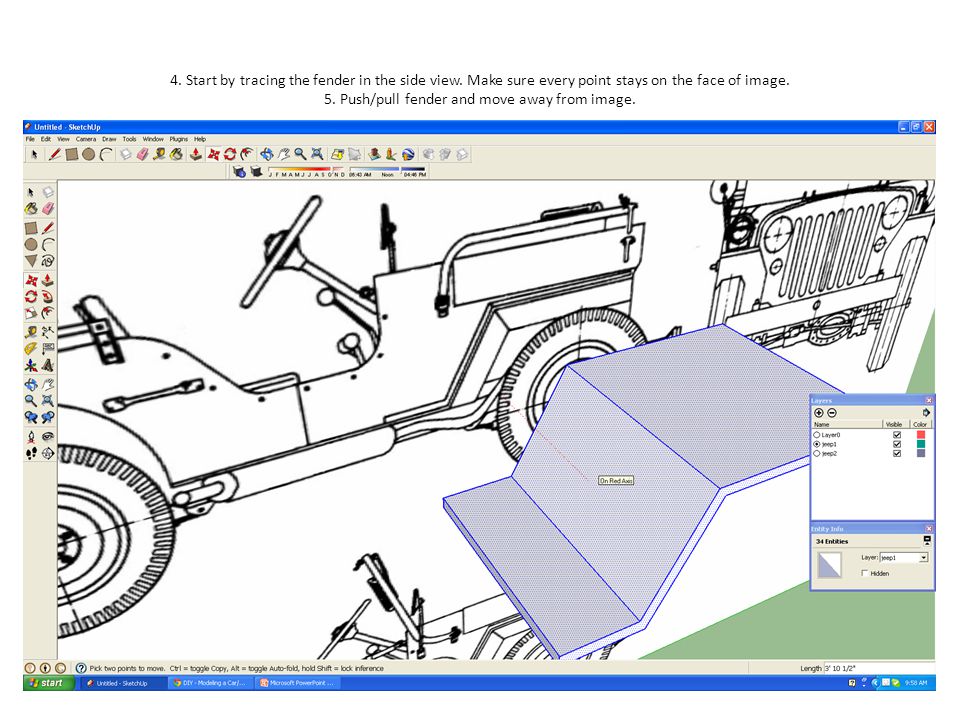Viewport: 960px width, 720px height.
Task: Select the Look Around eye tool
Action: [x=48, y=437]
